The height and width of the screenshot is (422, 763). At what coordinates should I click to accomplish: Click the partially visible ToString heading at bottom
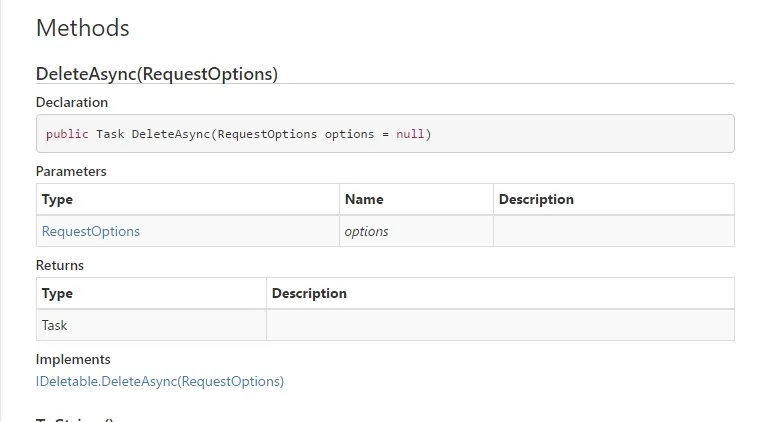pyautogui.click(x=76, y=419)
